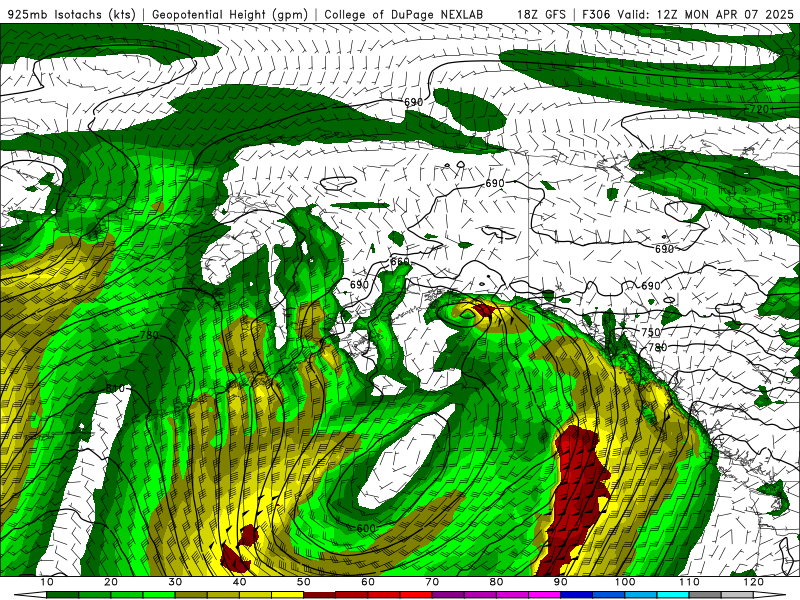The width and height of the screenshot is (800, 600).
Task: Click the cyan color bar segment ending at 110
Action: point(673,595)
